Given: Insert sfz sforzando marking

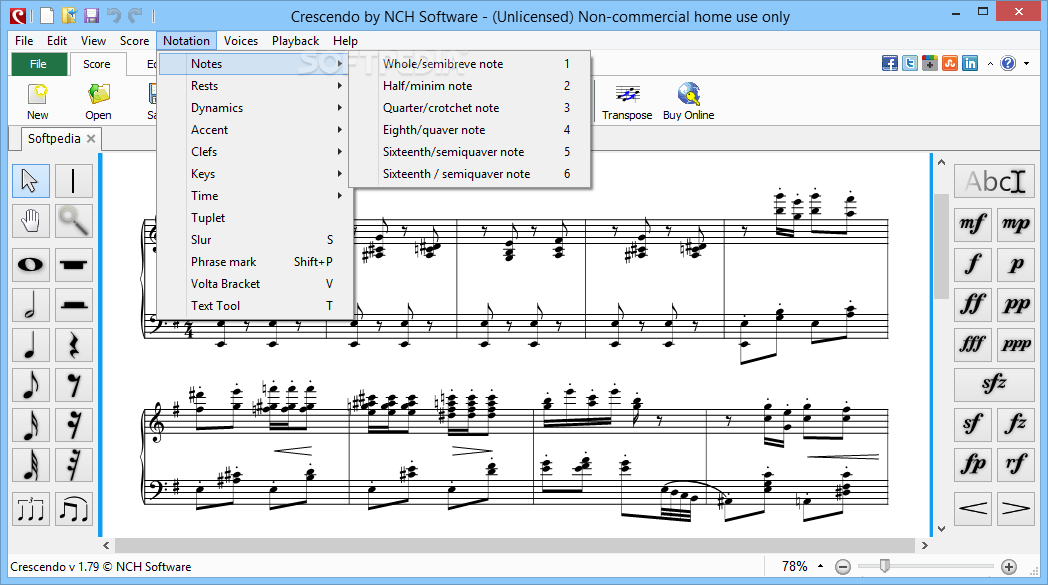Looking at the screenshot, I should click(995, 384).
